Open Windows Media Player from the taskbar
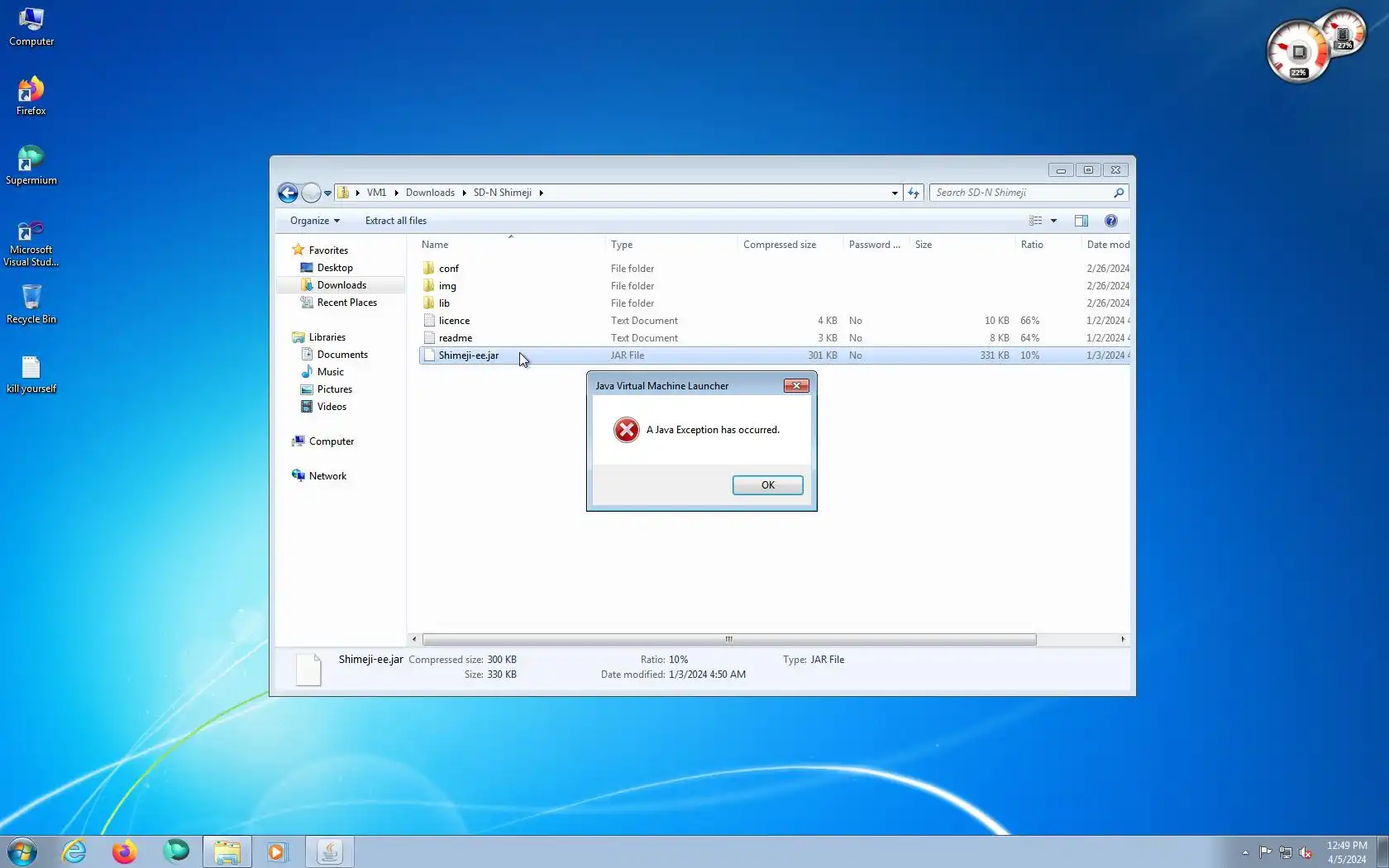 (x=277, y=851)
